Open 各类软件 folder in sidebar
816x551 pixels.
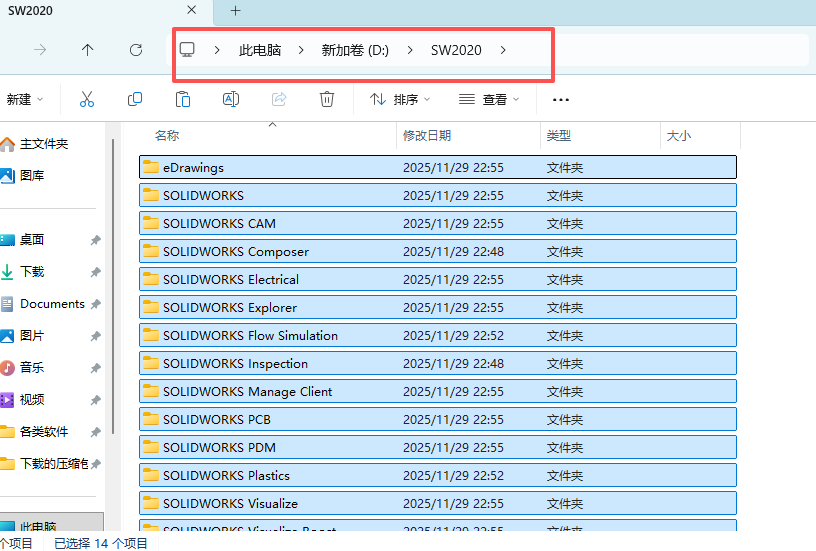44,432
